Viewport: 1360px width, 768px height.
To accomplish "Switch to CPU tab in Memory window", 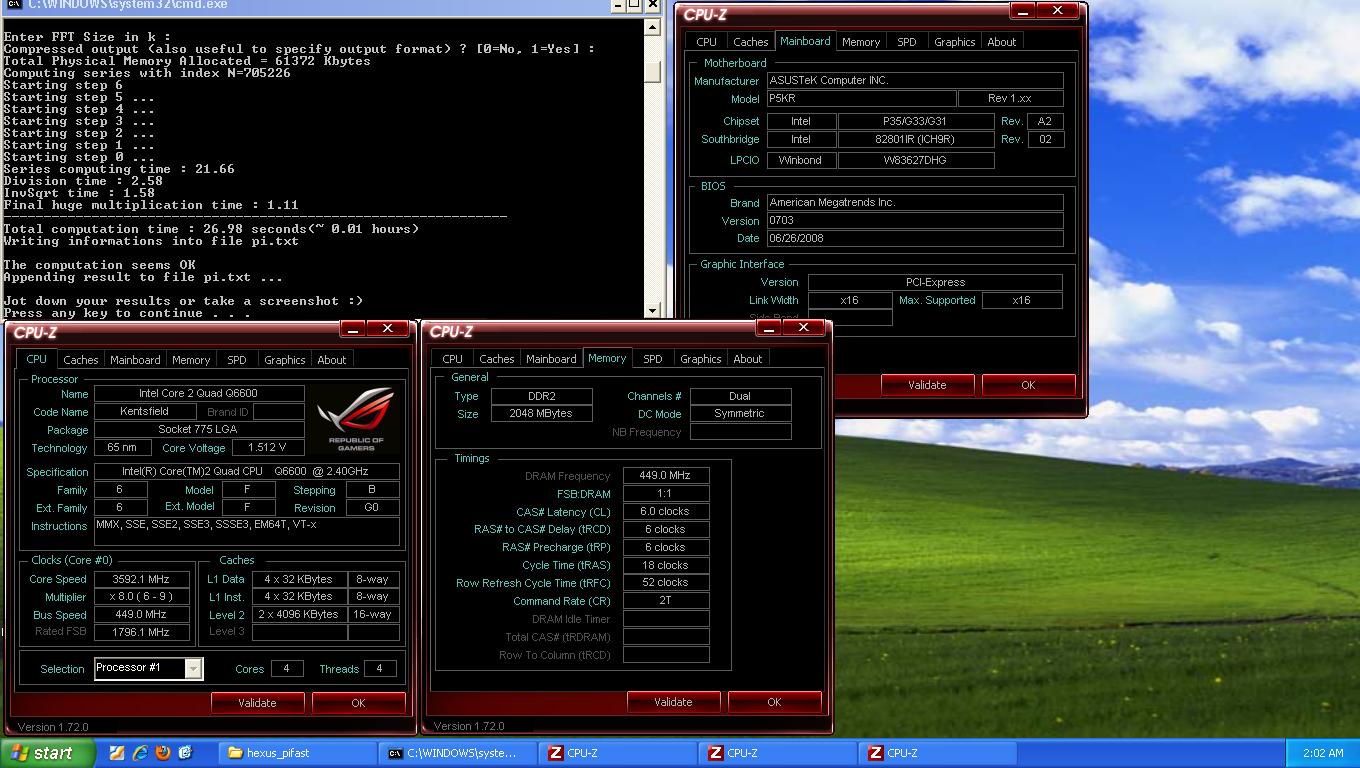I will pos(453,359).
